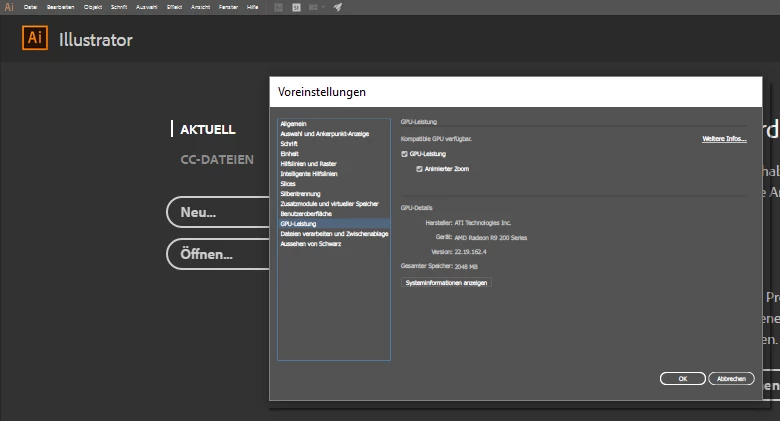Click the 2048 MB memory value

[x=466, y=267]
